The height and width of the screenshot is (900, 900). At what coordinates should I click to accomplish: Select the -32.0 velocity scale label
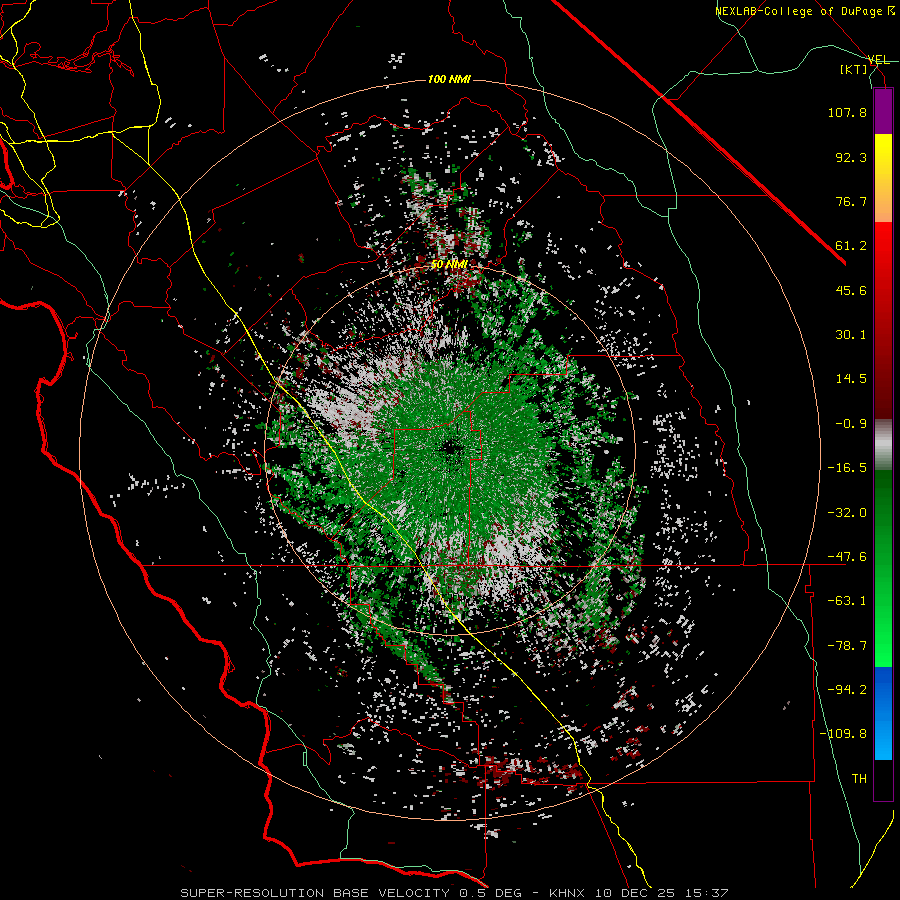[847, 513]
